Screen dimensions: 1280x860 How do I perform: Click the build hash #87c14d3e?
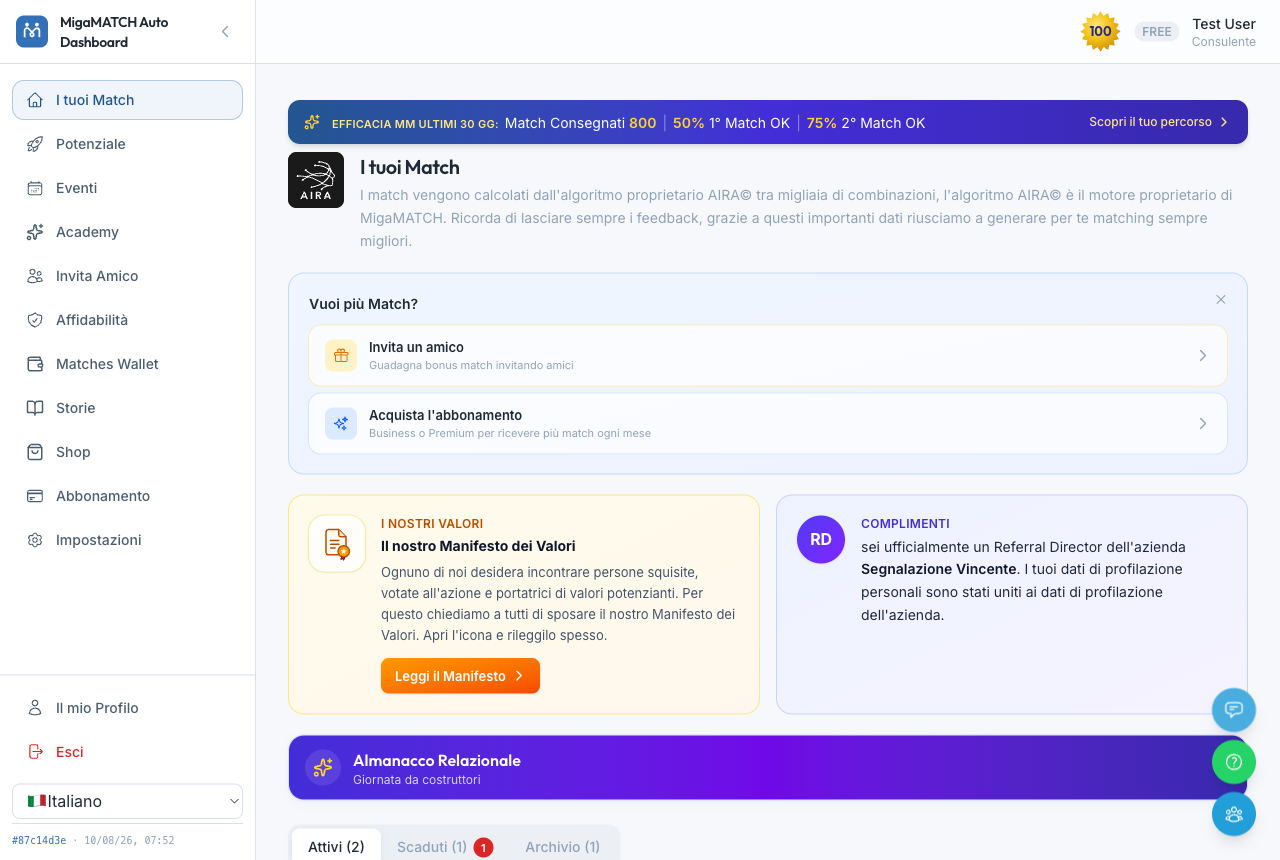(x=39, y=840)
